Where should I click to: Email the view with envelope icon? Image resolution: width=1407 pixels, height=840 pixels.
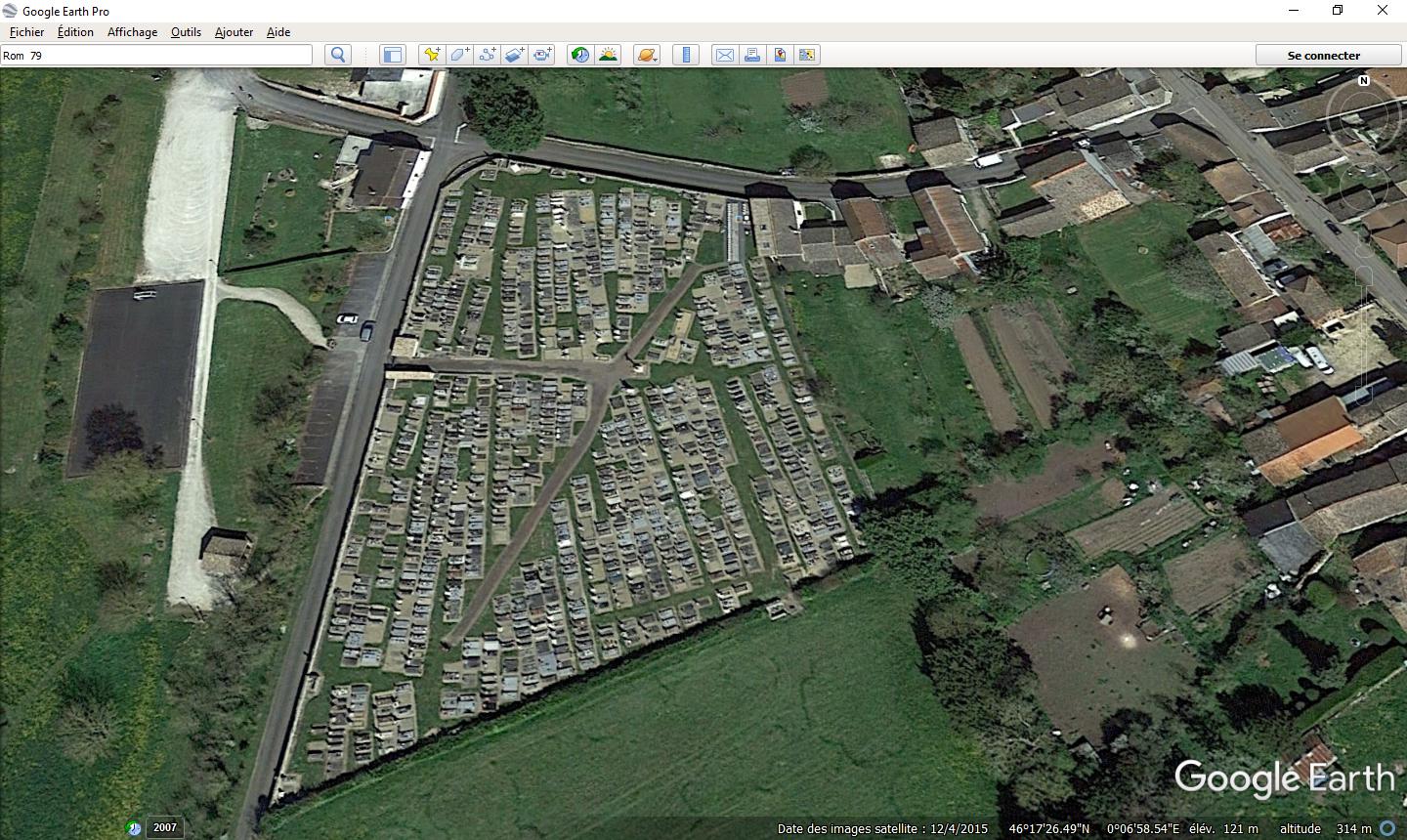(724, 55)
